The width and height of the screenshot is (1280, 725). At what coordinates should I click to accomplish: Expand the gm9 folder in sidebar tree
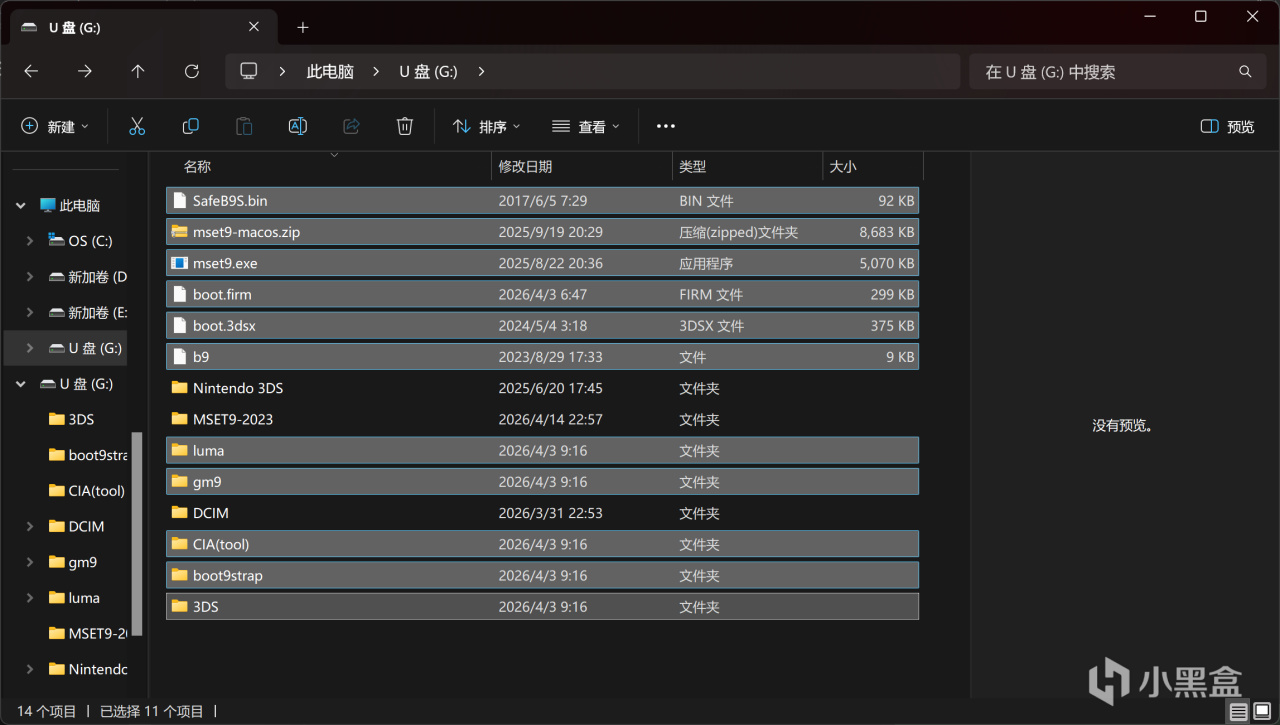[30, 562]
